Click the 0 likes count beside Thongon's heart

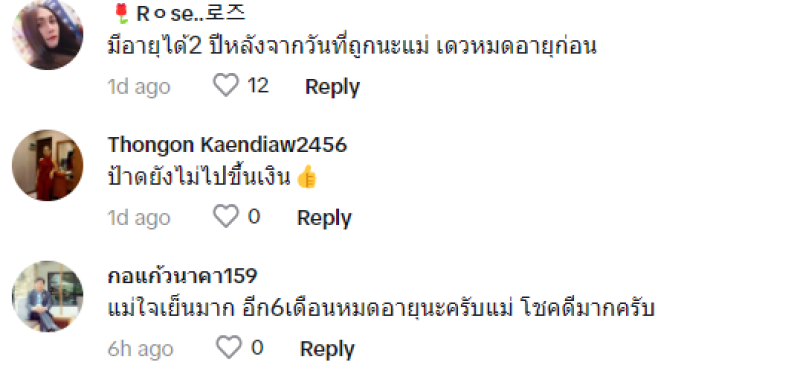click(x=254, y=216)
